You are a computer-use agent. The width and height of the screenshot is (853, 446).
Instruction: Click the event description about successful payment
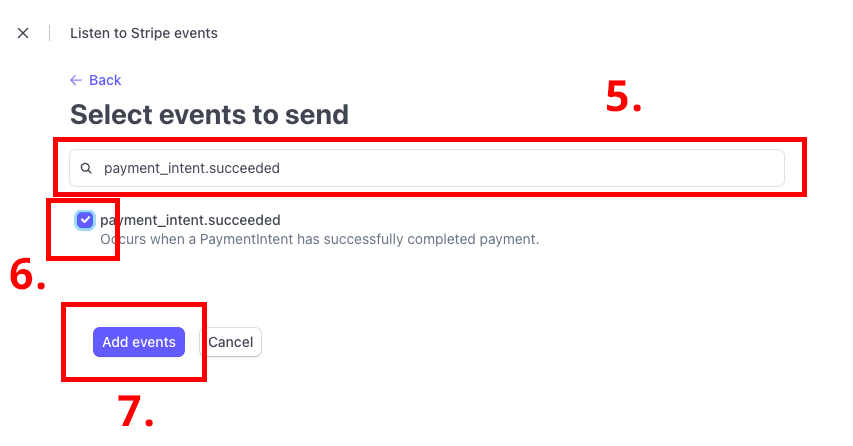(x=320, y=239)
